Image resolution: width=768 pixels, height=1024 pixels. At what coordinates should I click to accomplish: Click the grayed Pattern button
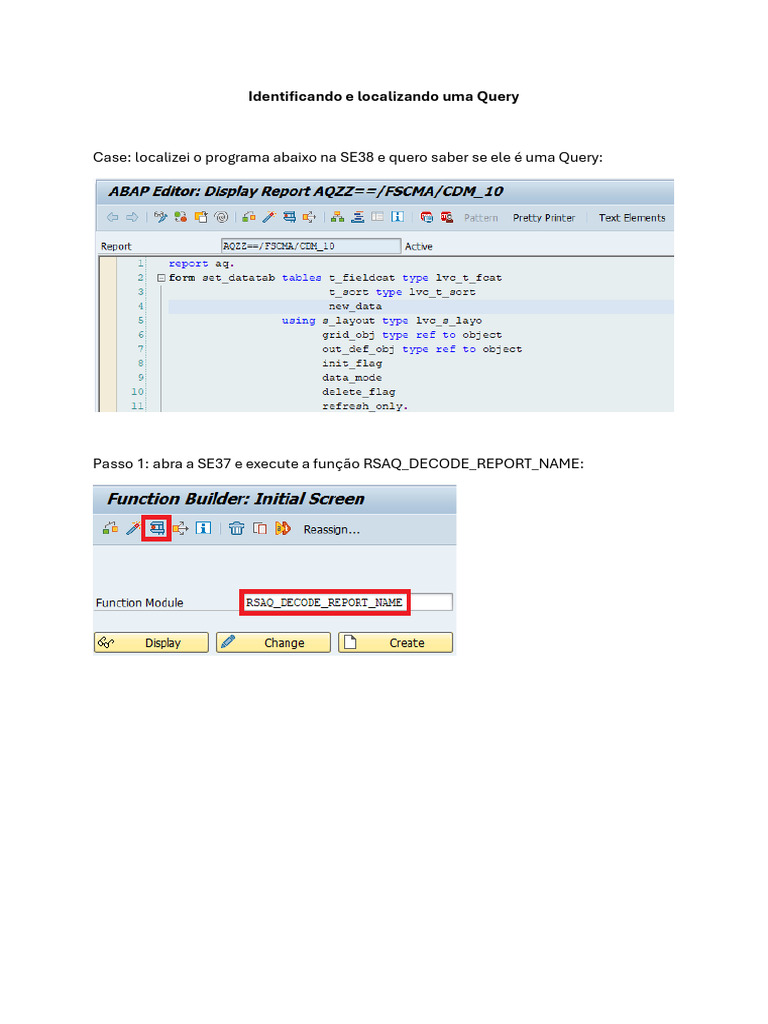click(x=481, y=217)
